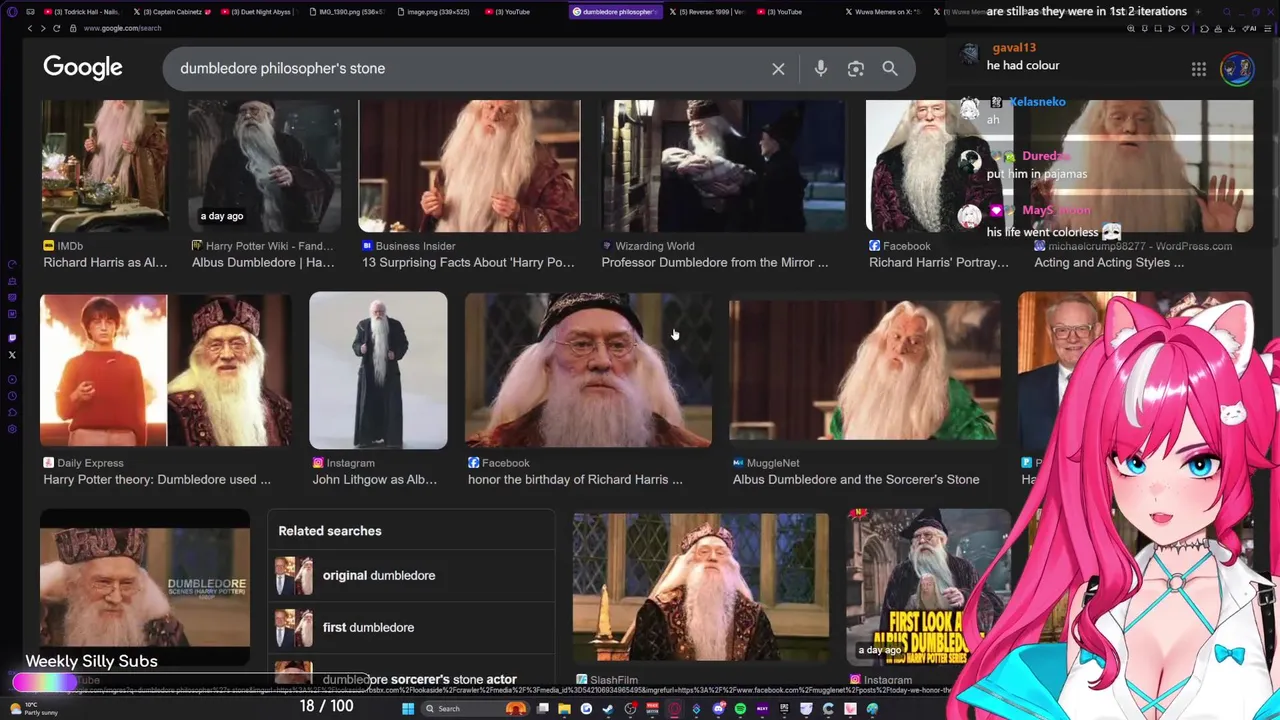Click username gaval13 in chat overlay
Image resolution: width=1280 pixels, height=720 pixels.
click(x=1013, y=48)
